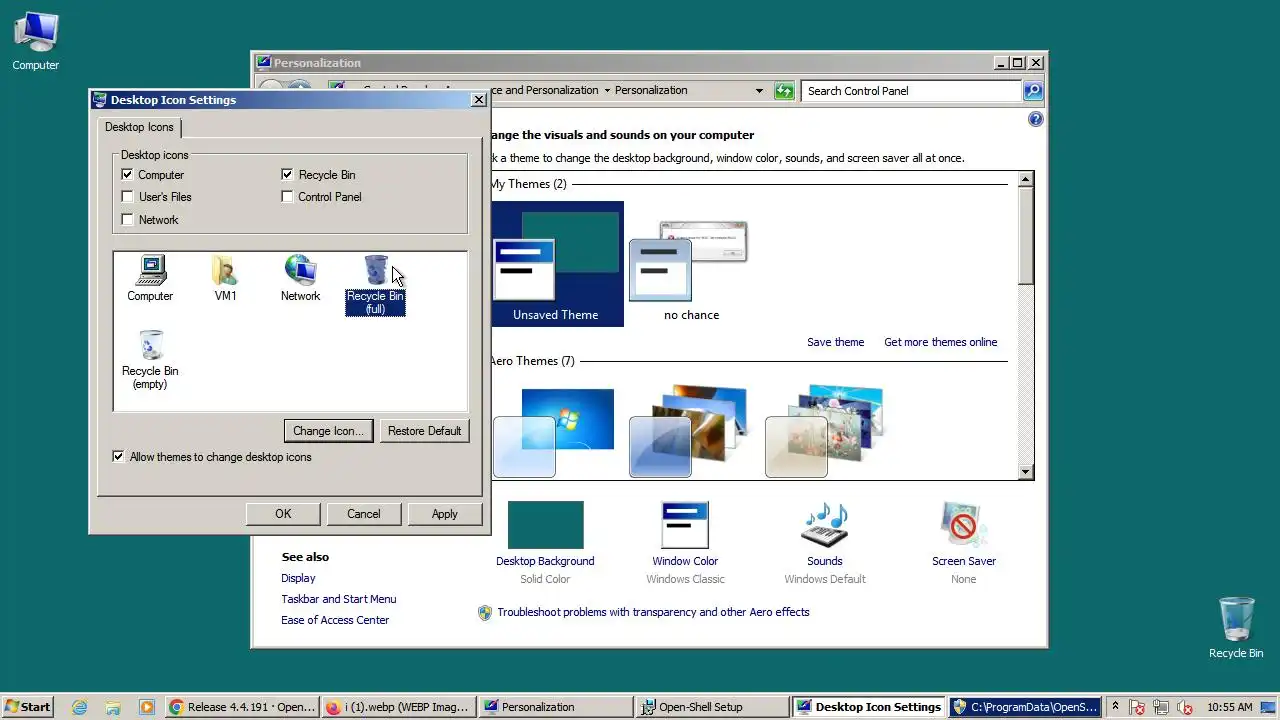
Task: Confirm with the OK button
Action: pyautogui.click(x=283, y=514)
